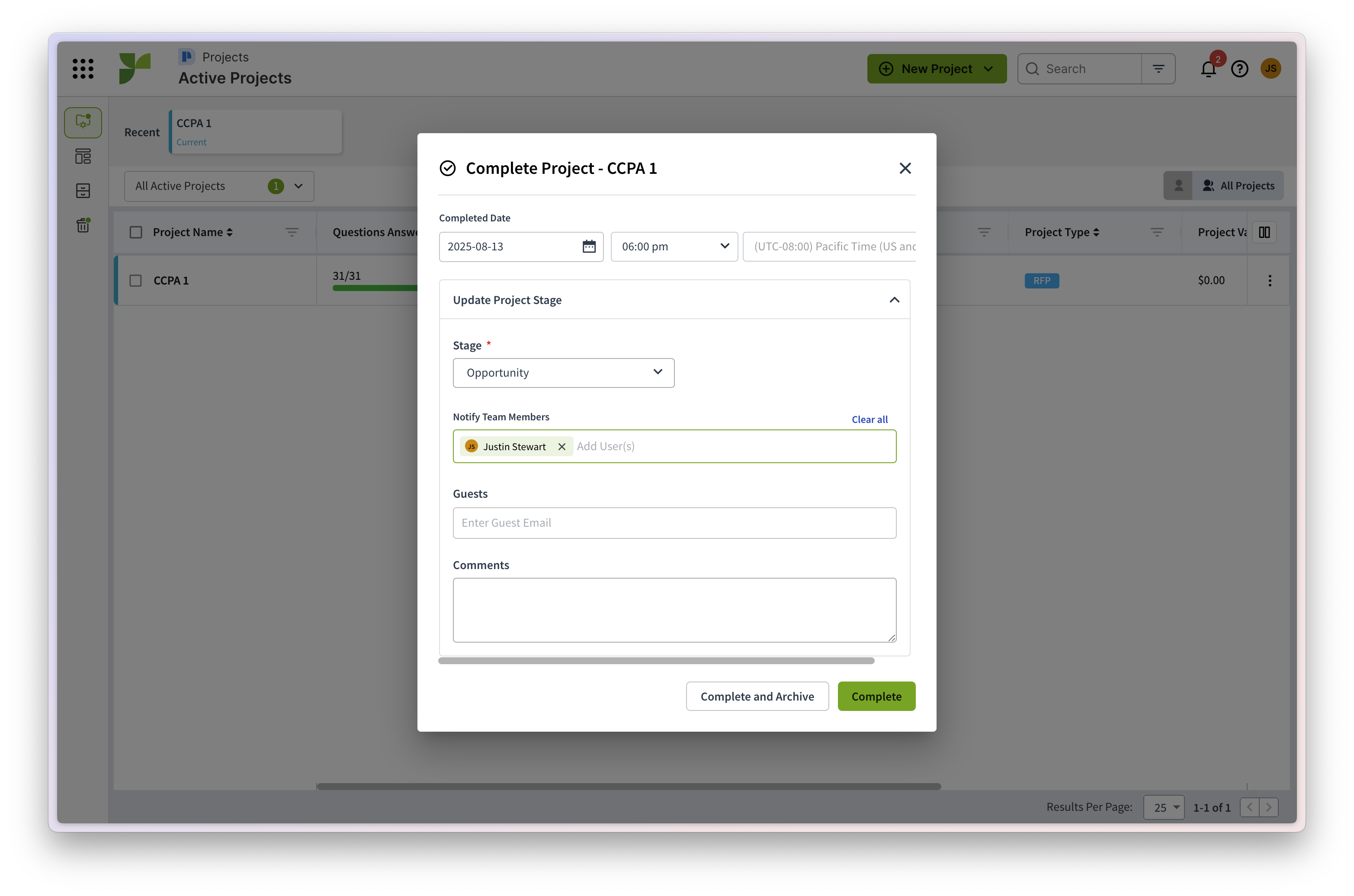This screenshot has width=1354, height=896.
Task: Click the trash icon in left sidebar
Action: pos(83,225)
